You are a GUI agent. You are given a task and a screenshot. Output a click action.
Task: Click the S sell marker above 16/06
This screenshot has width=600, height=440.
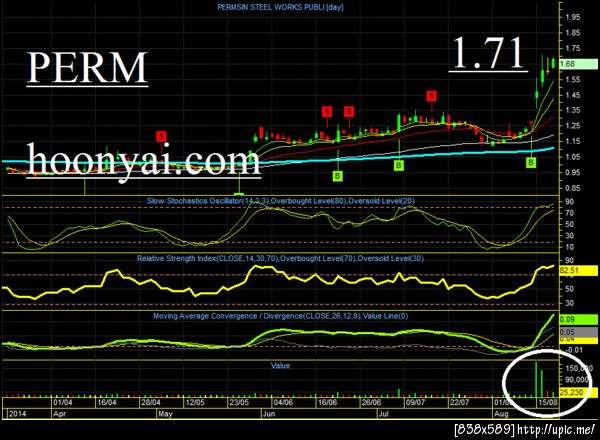(x=327, y=111)
